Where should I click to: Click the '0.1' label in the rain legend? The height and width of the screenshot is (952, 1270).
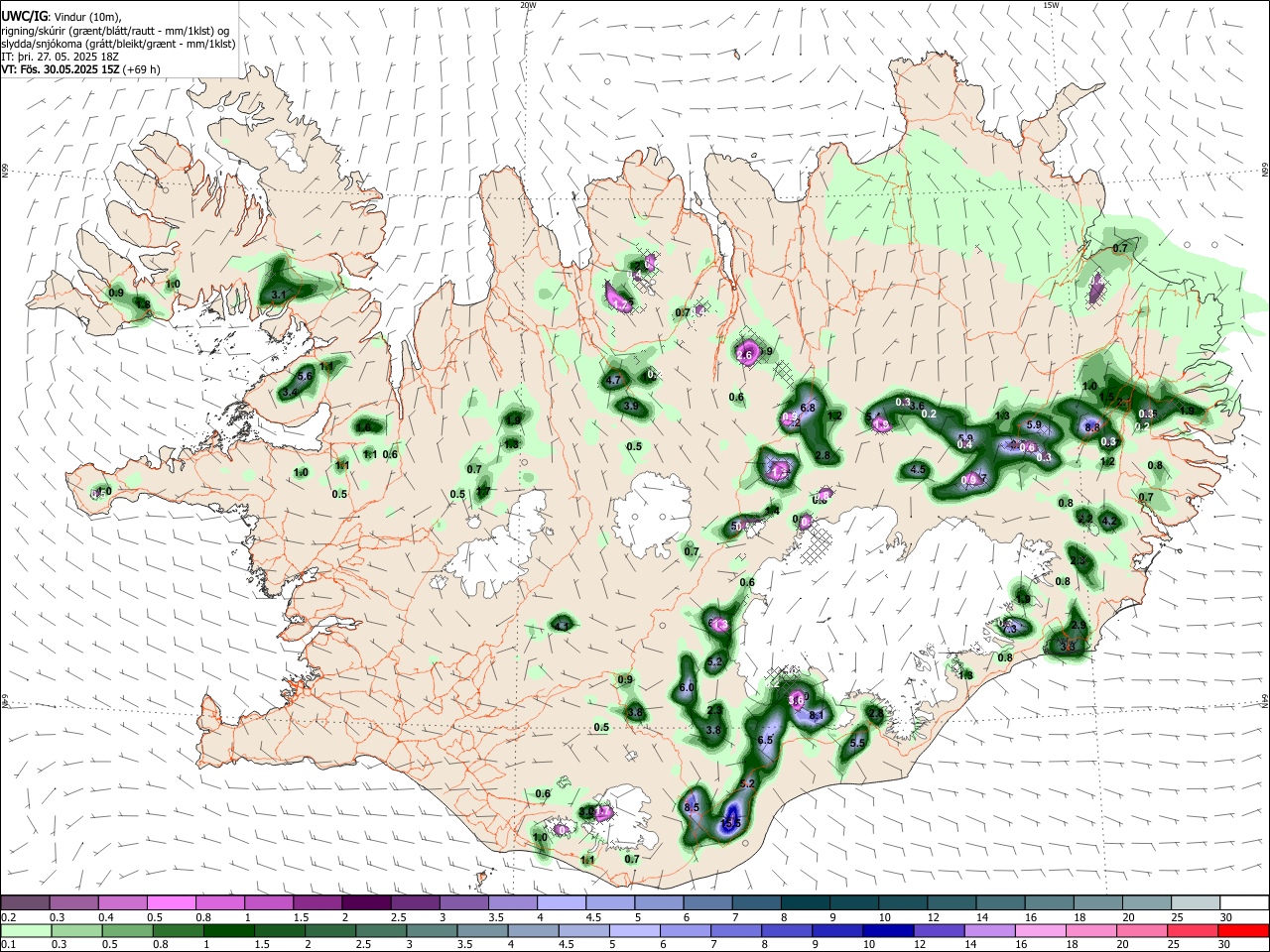pyautogui.click(x=9, y=944)
